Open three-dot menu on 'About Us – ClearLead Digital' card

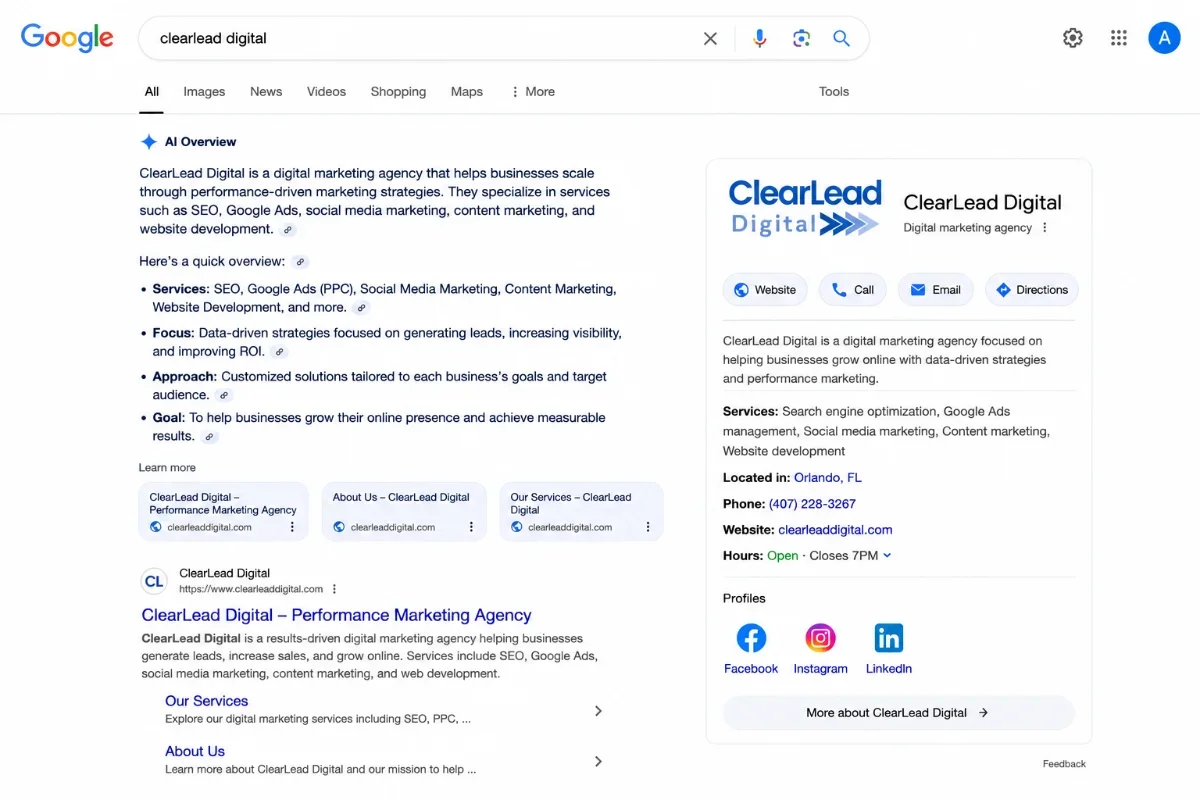[x=470, y=527]
